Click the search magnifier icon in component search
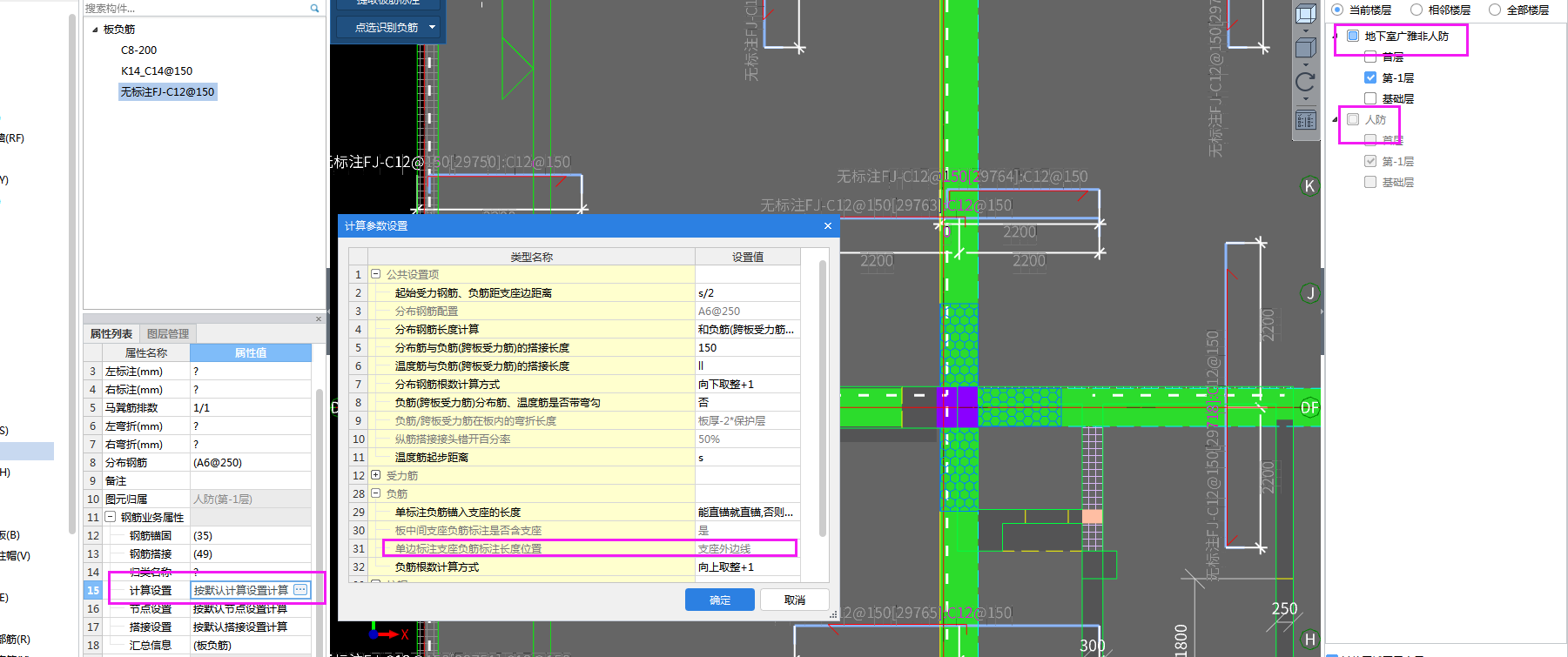Viewport: 1568px width, 657px height. coord(314,8)
